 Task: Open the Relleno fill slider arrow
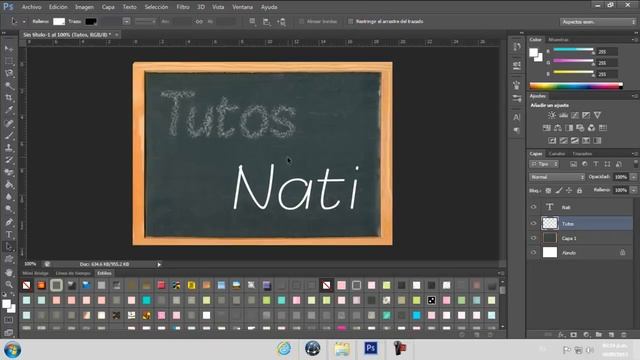633,190
